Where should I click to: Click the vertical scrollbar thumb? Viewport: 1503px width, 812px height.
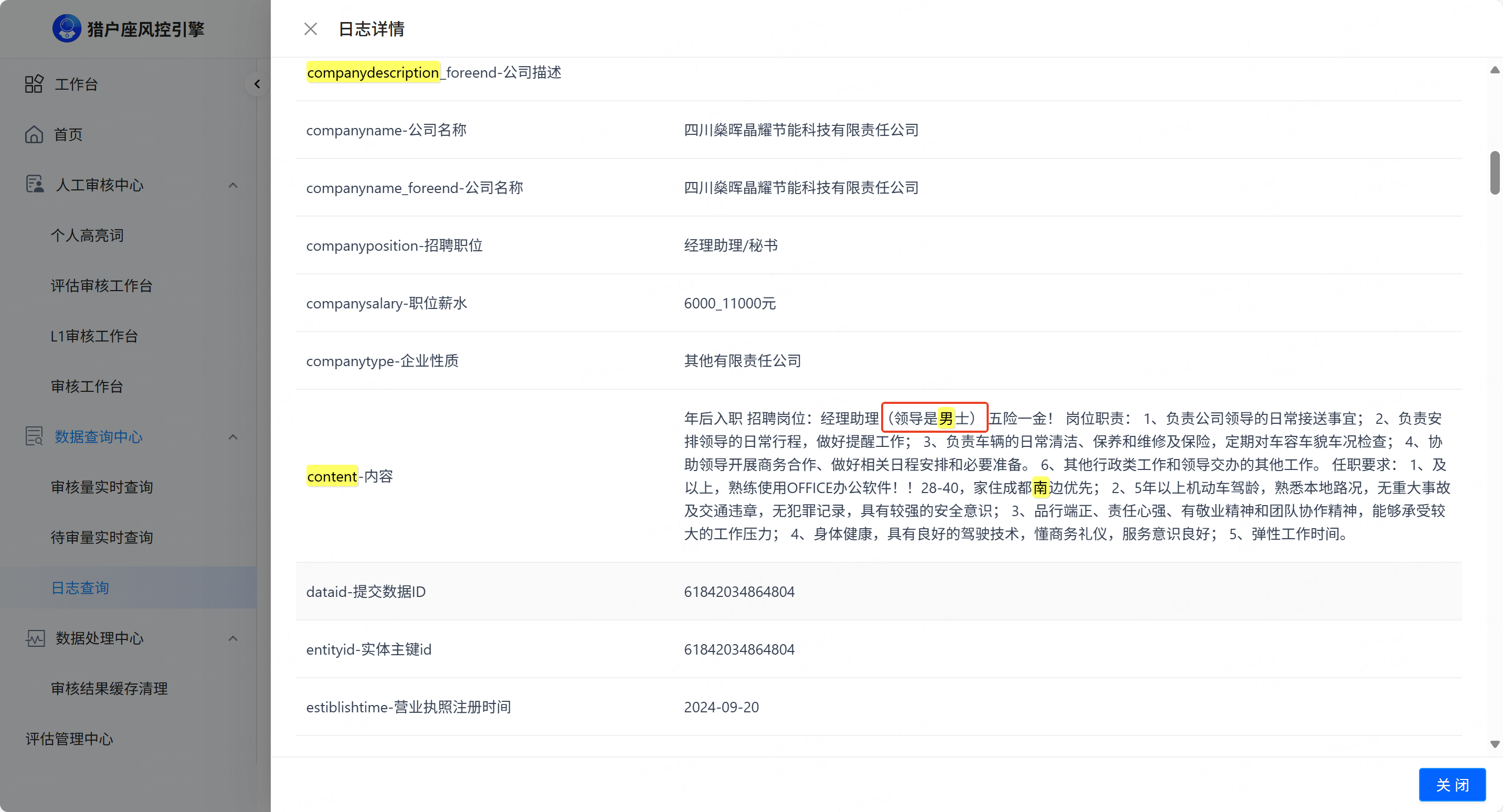click(1494, 173)
